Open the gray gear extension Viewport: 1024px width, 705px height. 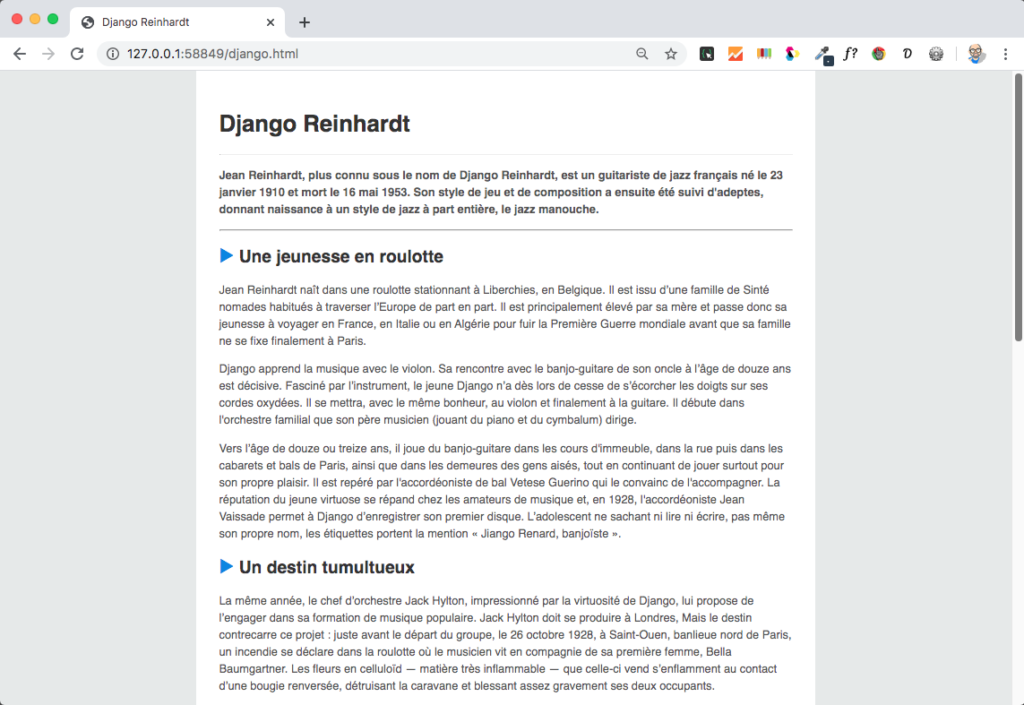[x=936, y=54]
